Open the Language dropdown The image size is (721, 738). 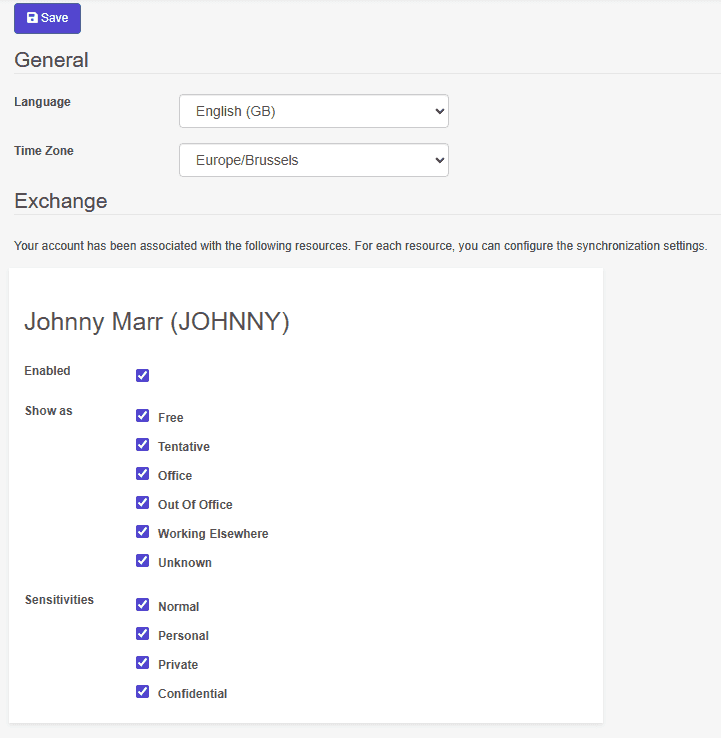click(313, 111)
